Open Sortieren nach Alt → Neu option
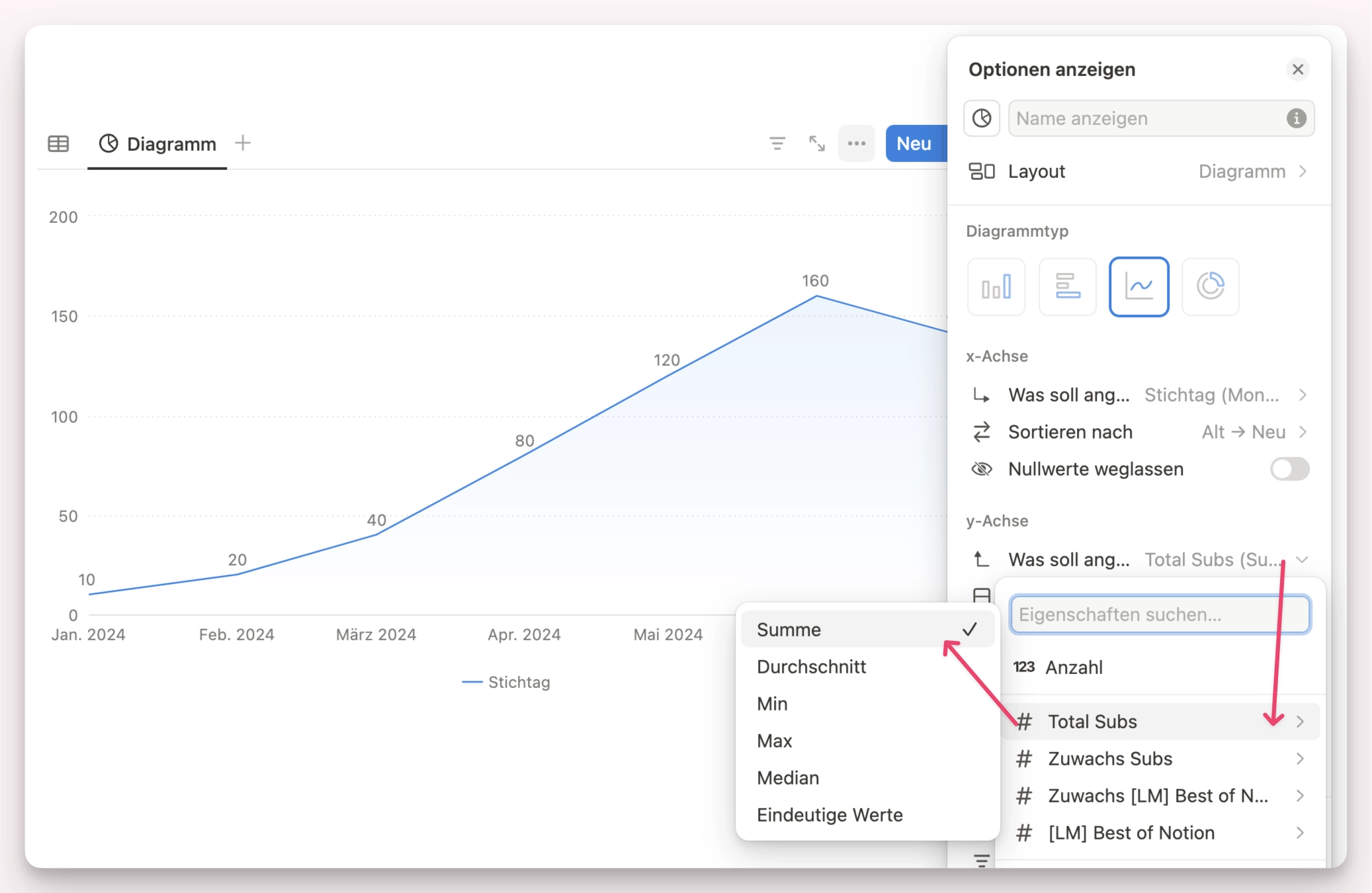Screen dimensions: 1372x893 click(x=1138, y=432)
